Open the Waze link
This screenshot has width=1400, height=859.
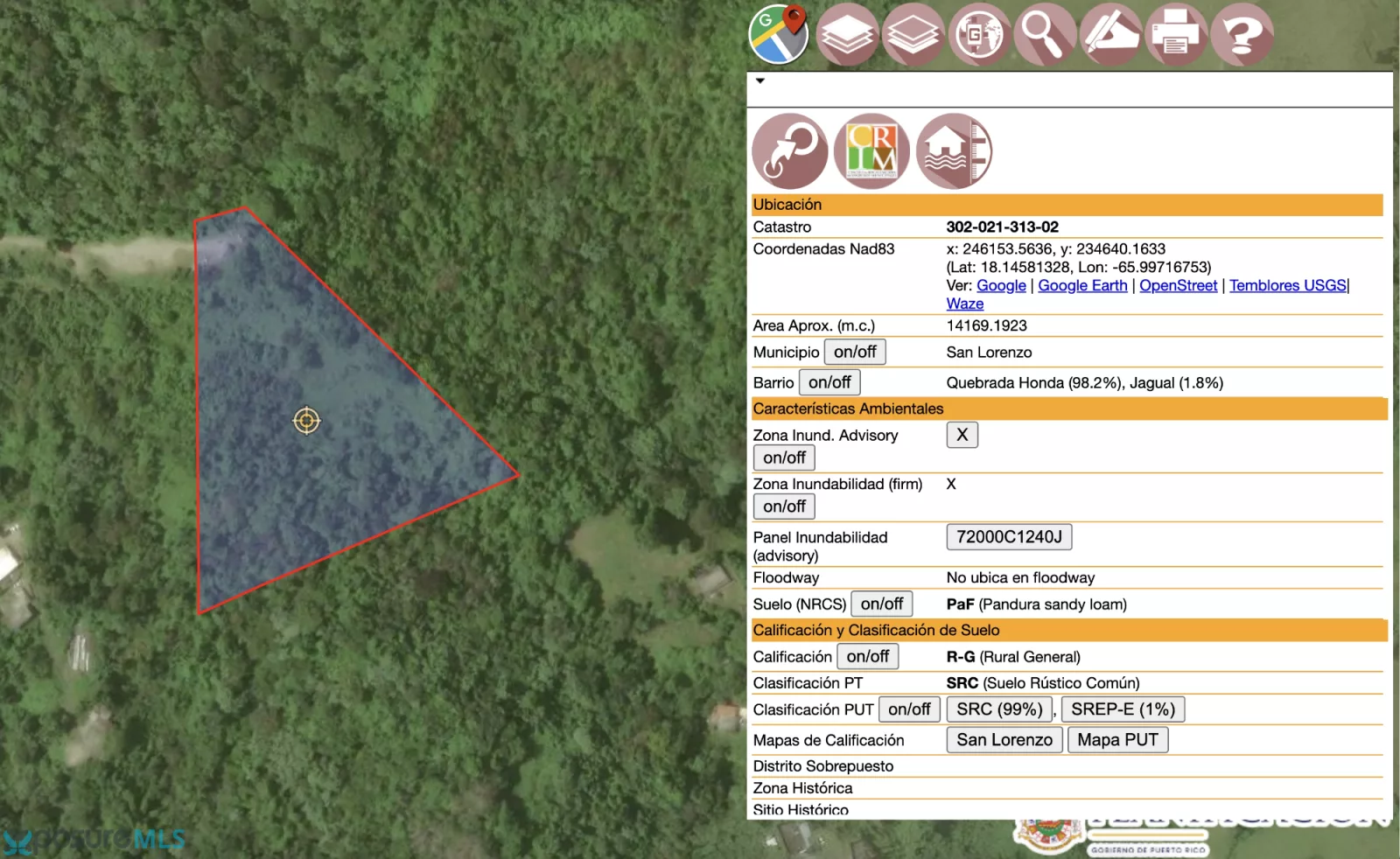(x=965, y=304)
